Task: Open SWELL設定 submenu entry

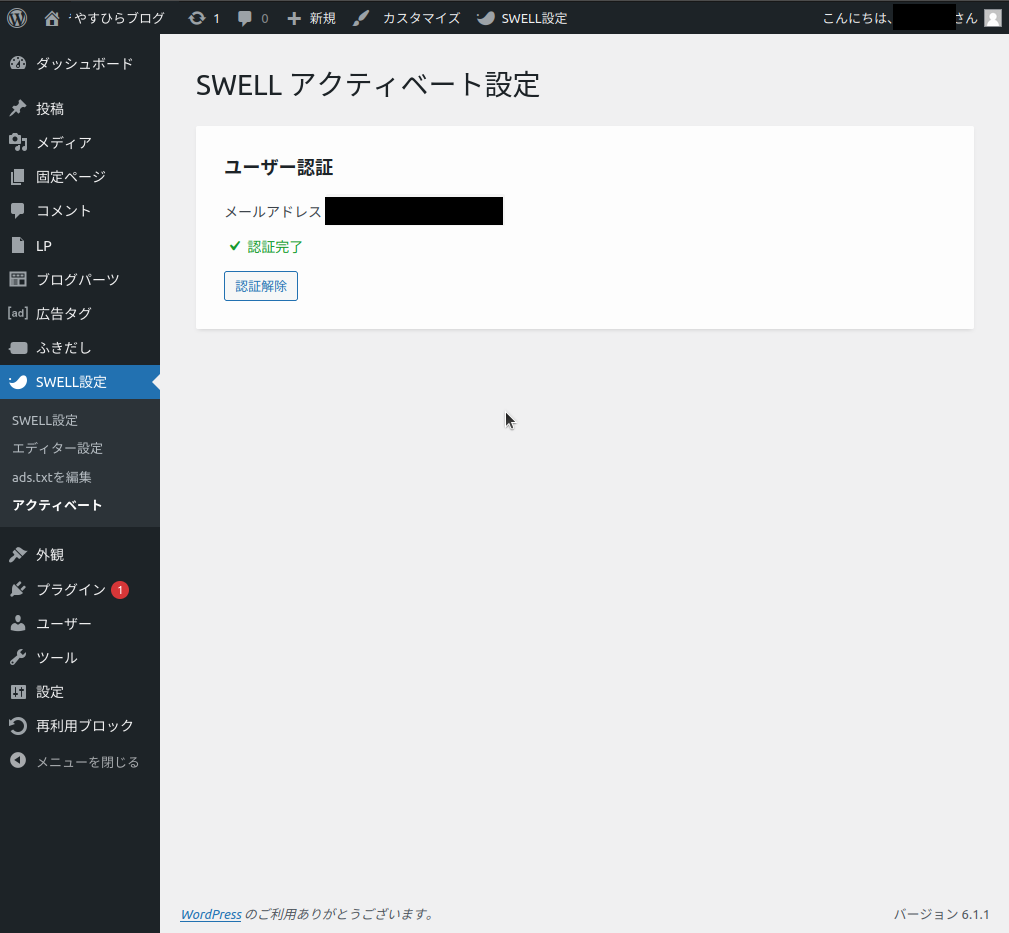Action: [x=44, y=420]
